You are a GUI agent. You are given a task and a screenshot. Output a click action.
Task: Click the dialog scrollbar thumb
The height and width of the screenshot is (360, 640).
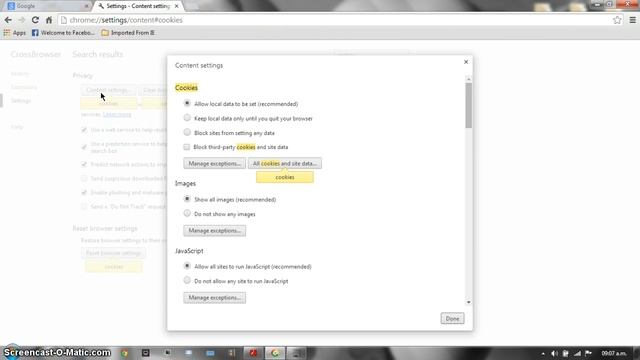469,105
